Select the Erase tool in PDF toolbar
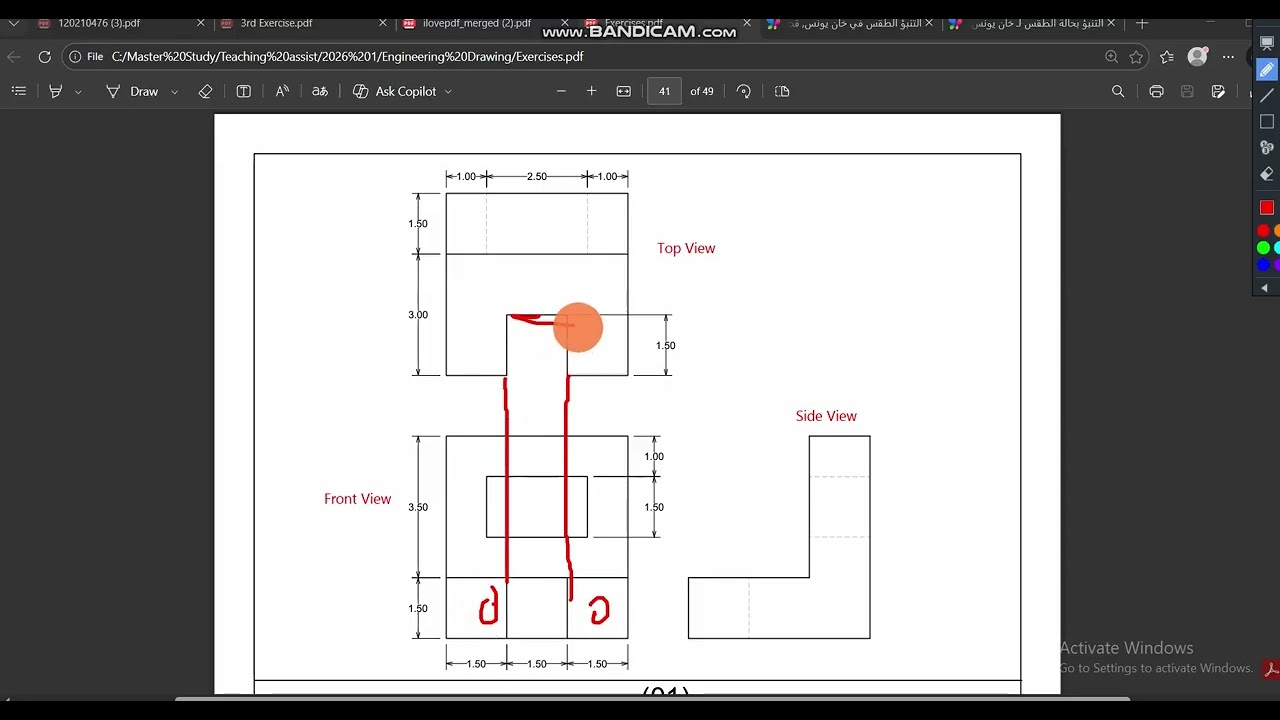 (x=205, y=91)
